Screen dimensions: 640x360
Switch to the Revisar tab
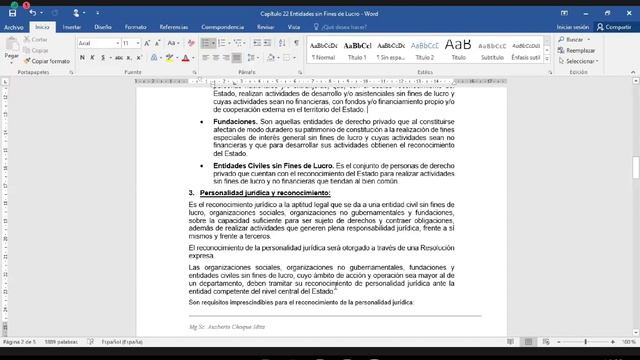pyautogui.click(x=265, y=27)
